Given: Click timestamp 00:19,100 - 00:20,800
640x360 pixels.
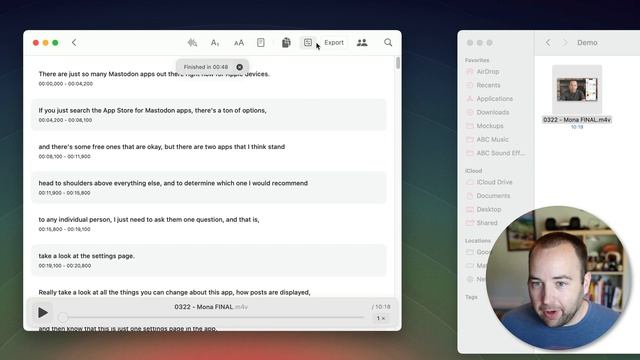Looking at the screenshot, I should pyautogui.click(x=65, y=265).
